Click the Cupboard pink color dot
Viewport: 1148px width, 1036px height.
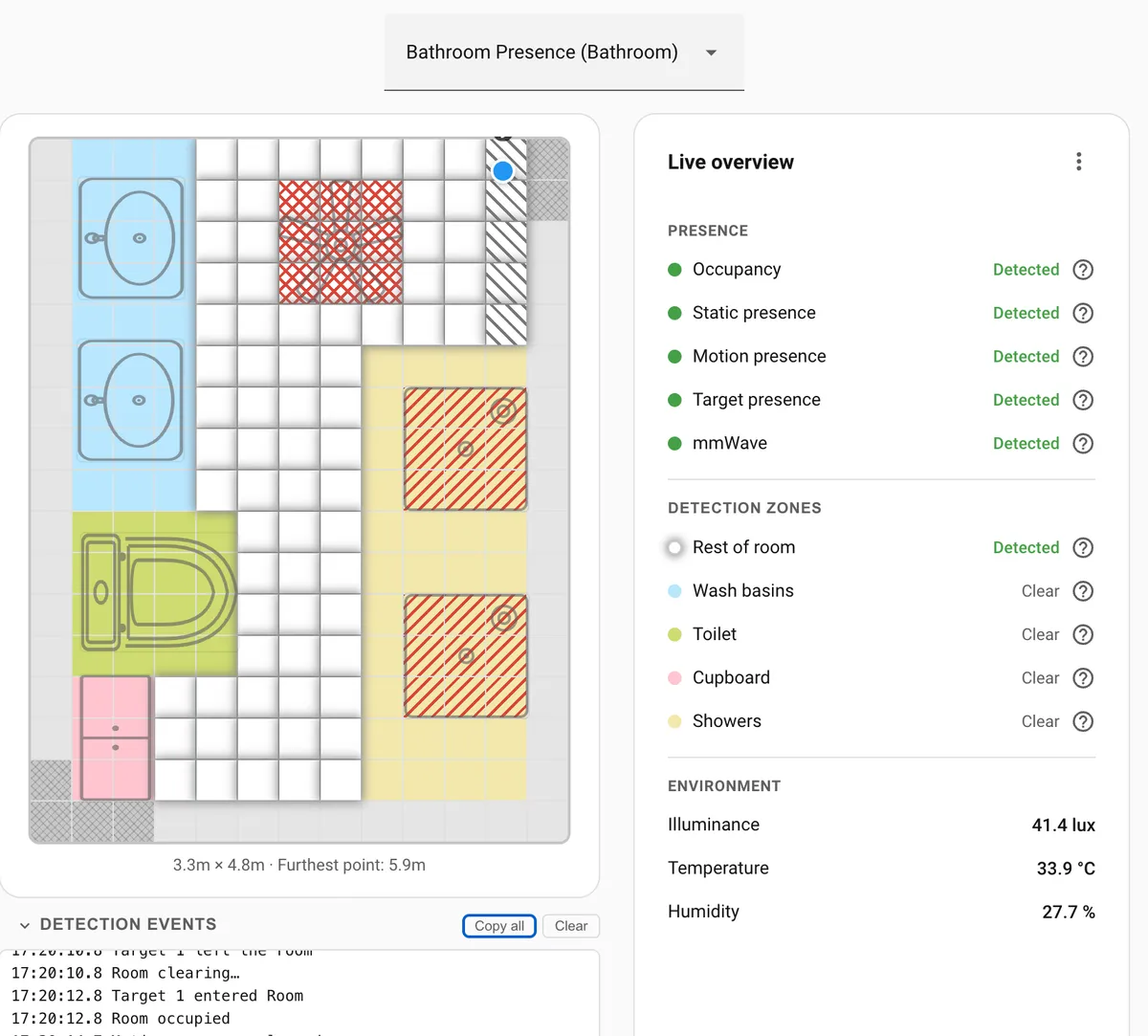pyautogui.click(x=674, y=678)
